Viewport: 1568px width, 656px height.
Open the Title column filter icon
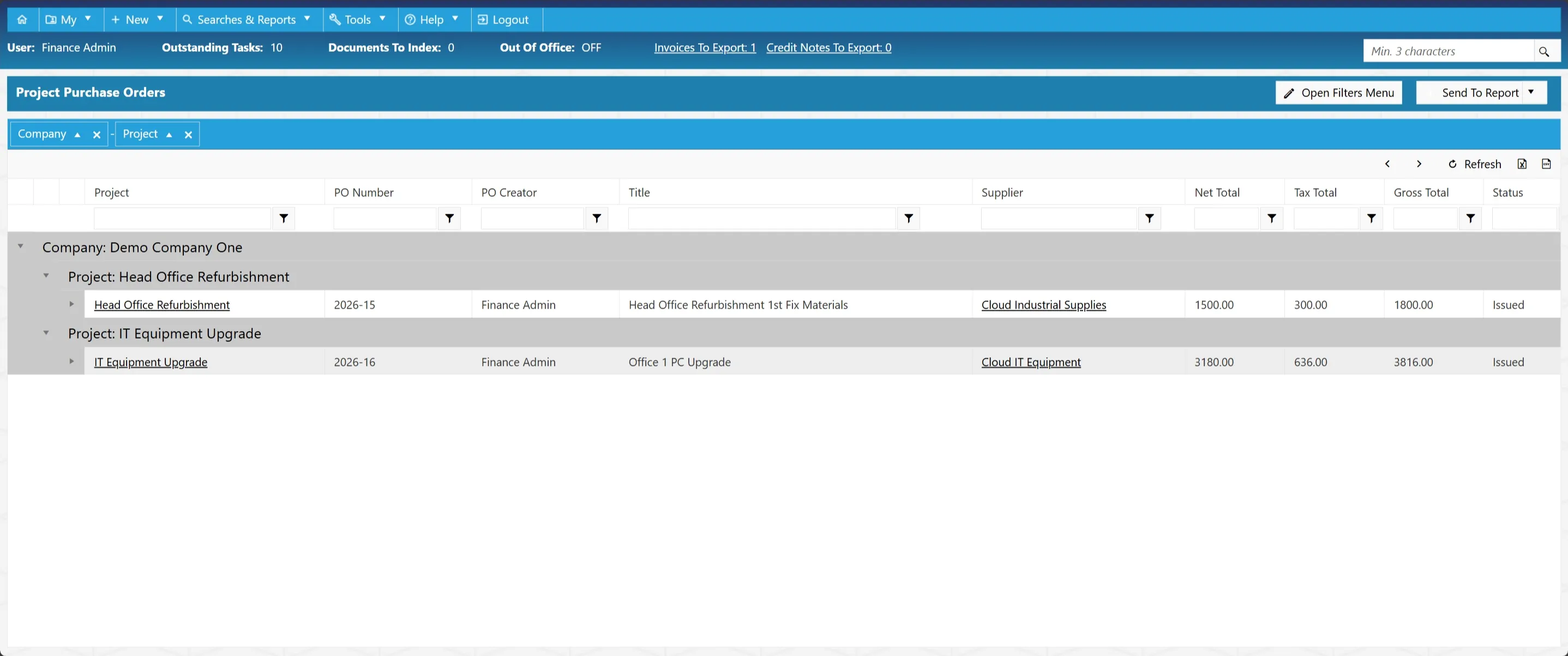pos(908,219)
